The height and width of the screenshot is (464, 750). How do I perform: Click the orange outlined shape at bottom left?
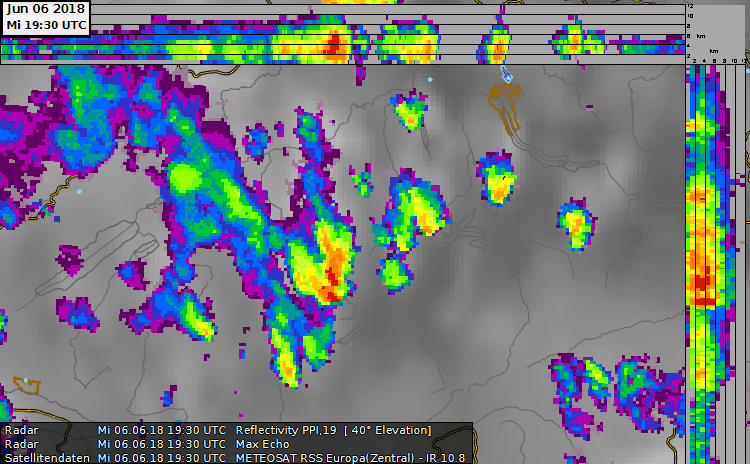click(26, 386)
